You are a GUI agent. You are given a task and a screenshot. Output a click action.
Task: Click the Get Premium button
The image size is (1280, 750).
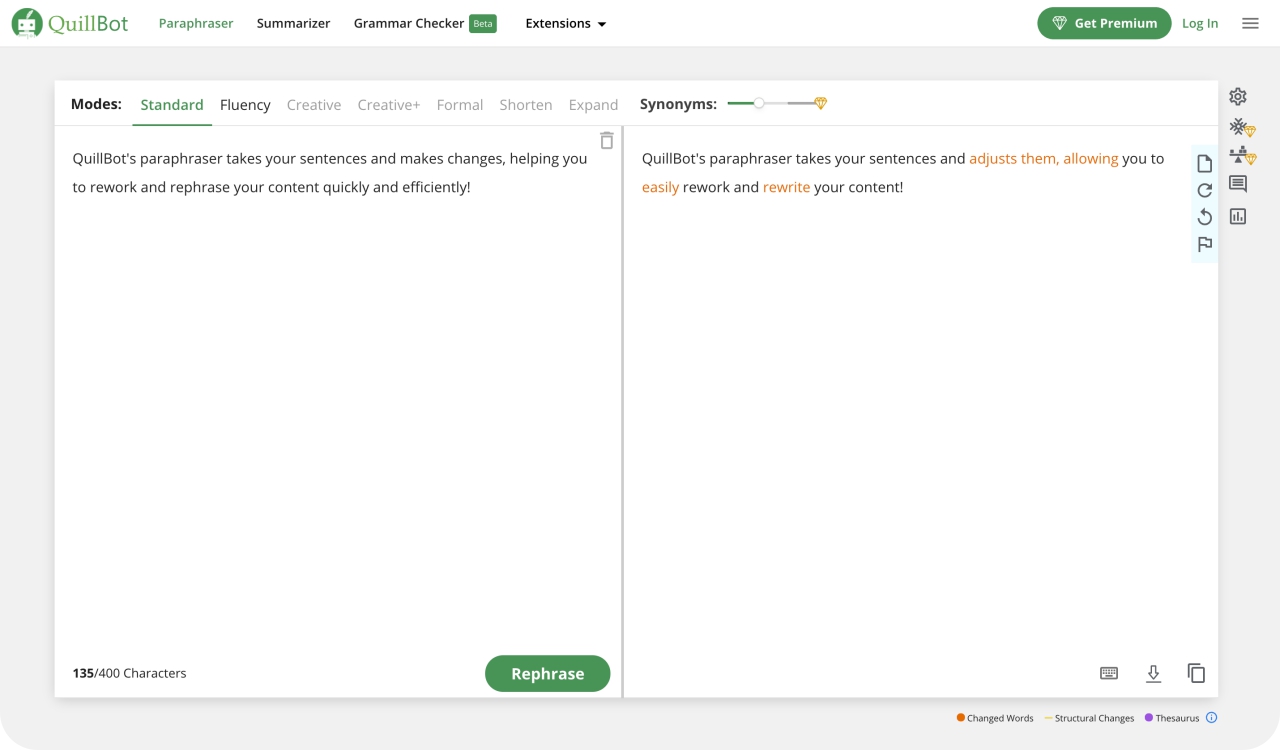pyautogui.click(x=1104, y=23)
